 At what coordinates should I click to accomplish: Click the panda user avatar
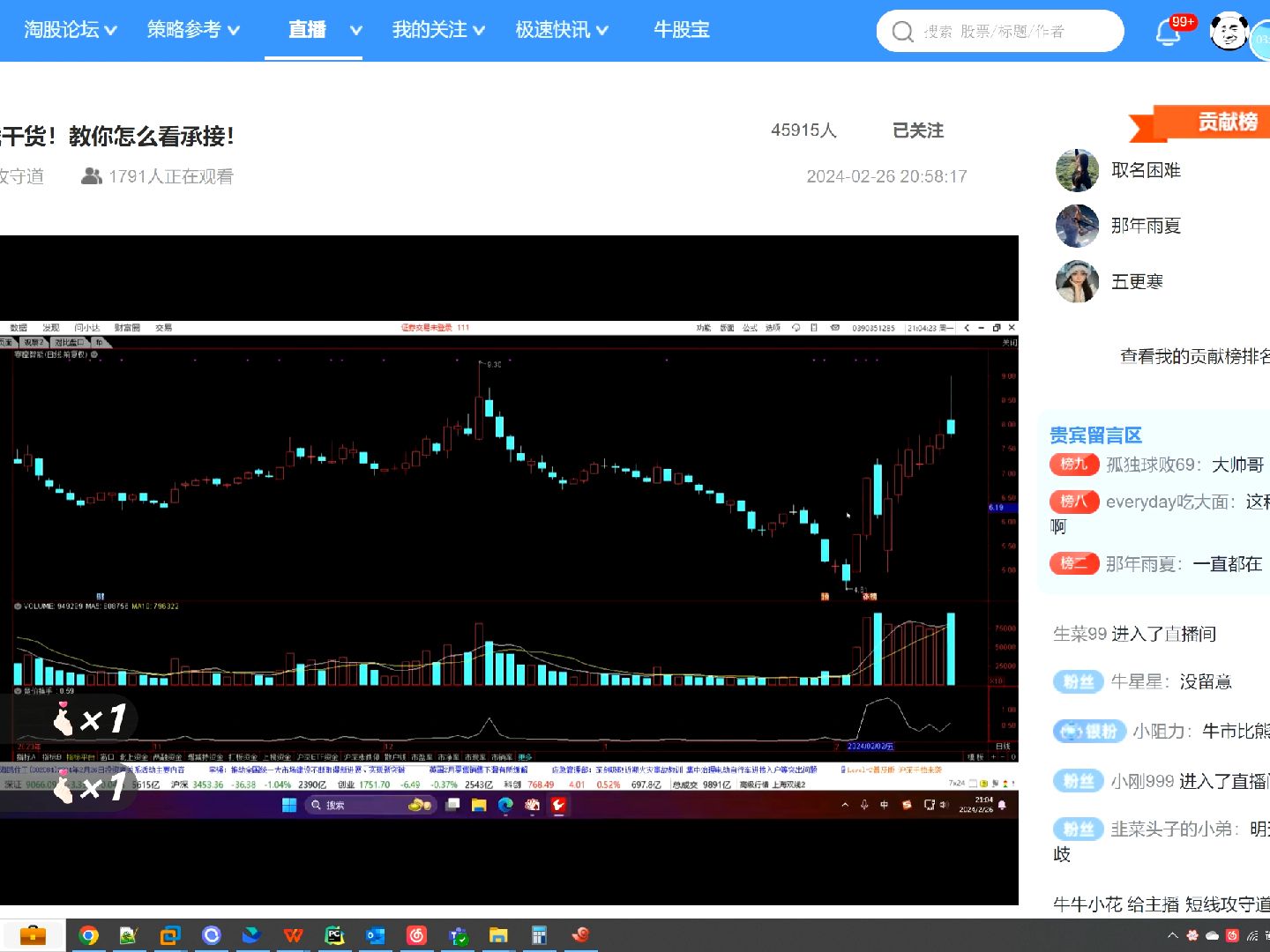pyautogui.click(x=1228, y=32)
